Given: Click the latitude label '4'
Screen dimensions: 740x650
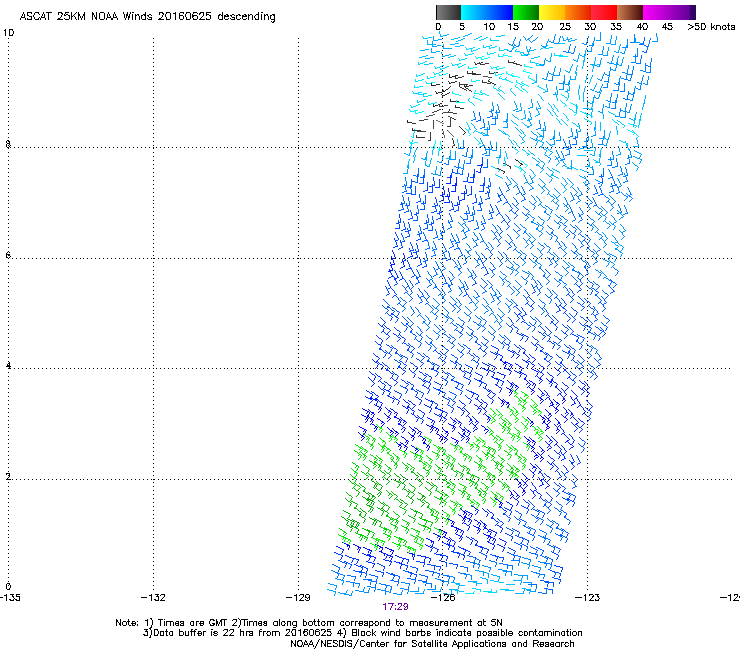Looking at the screenshot, I should pyautogui.click(x=8, y=365).
